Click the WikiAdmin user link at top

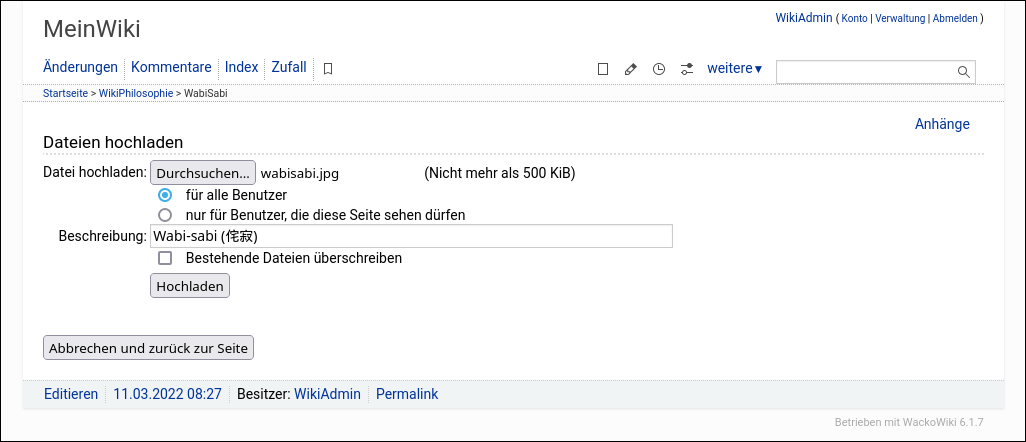click(x=804, y=18)
